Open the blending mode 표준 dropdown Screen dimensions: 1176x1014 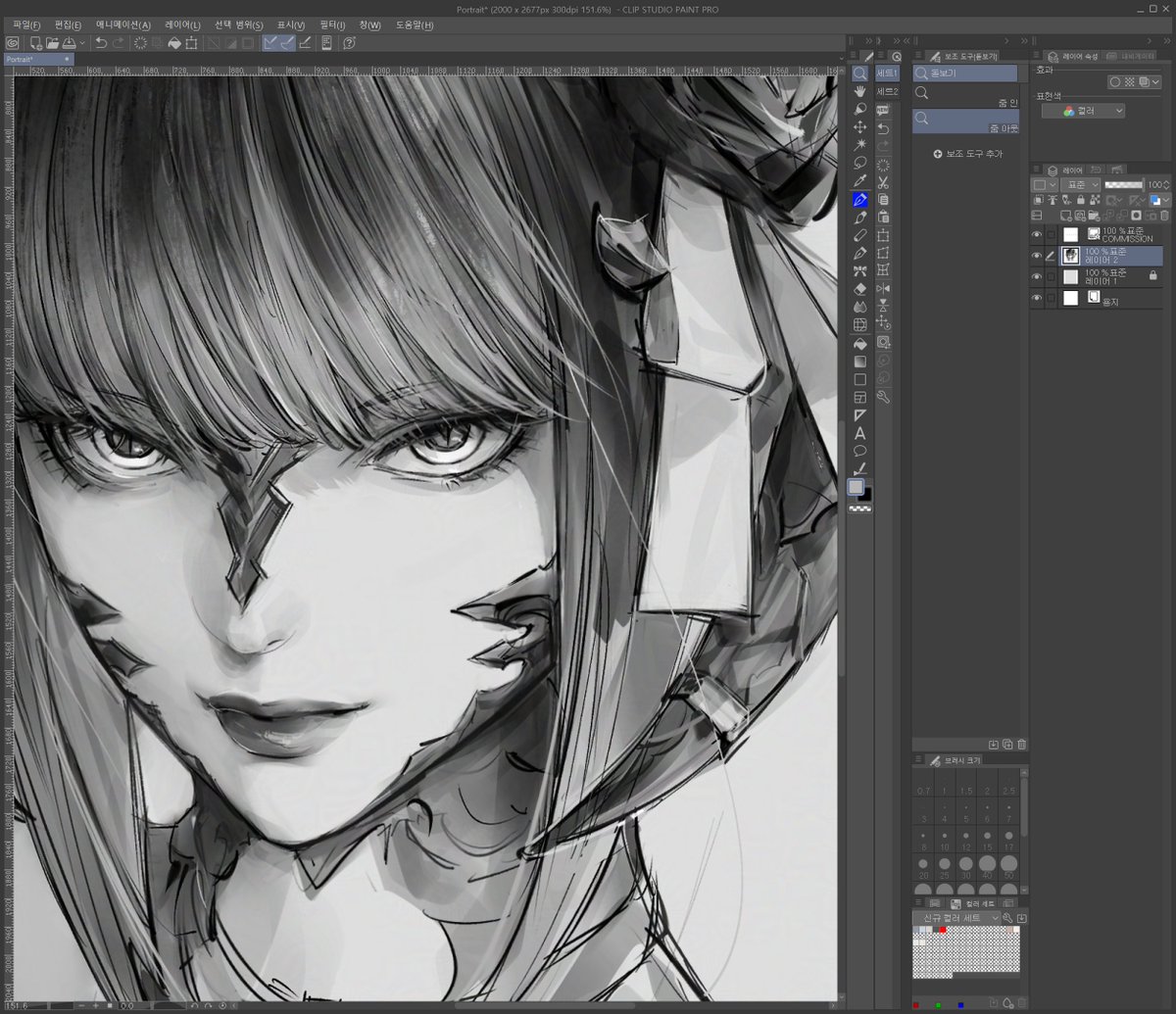(1080, 184)
